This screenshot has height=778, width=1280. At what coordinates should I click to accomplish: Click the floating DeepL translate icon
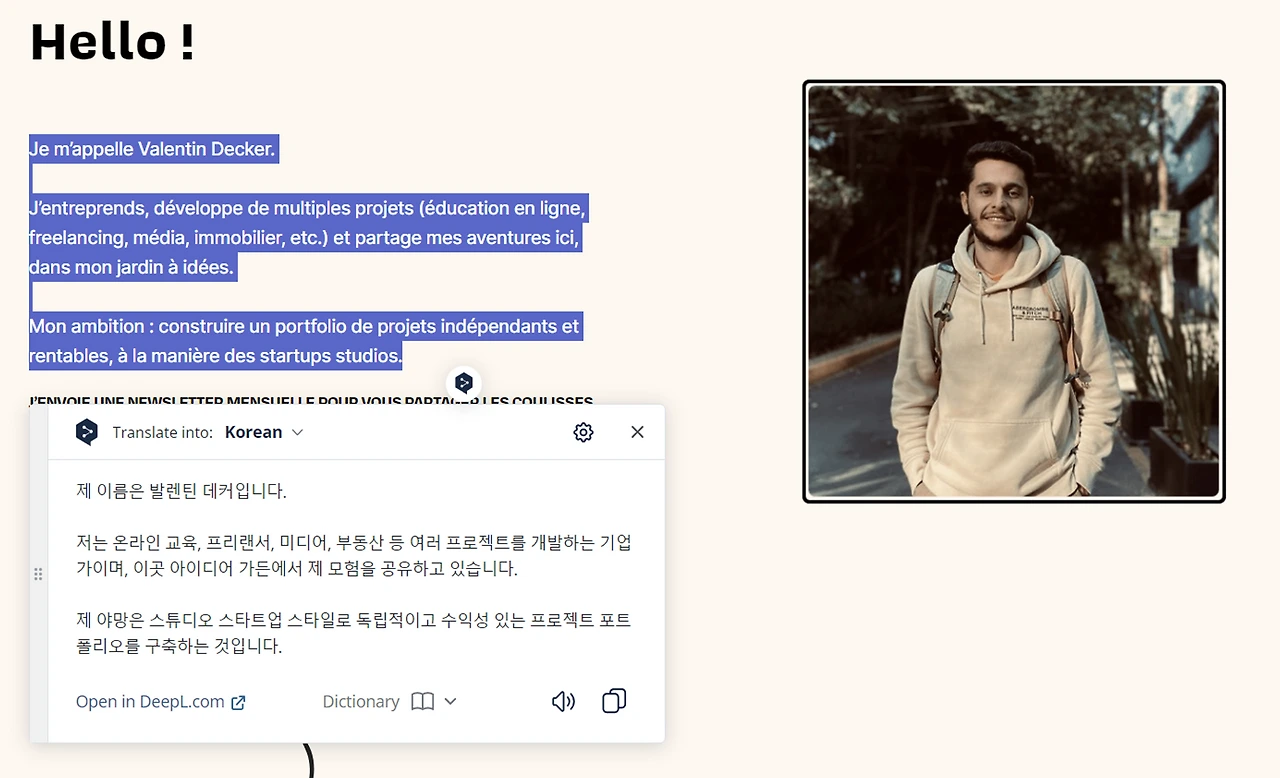pos(463,382)
